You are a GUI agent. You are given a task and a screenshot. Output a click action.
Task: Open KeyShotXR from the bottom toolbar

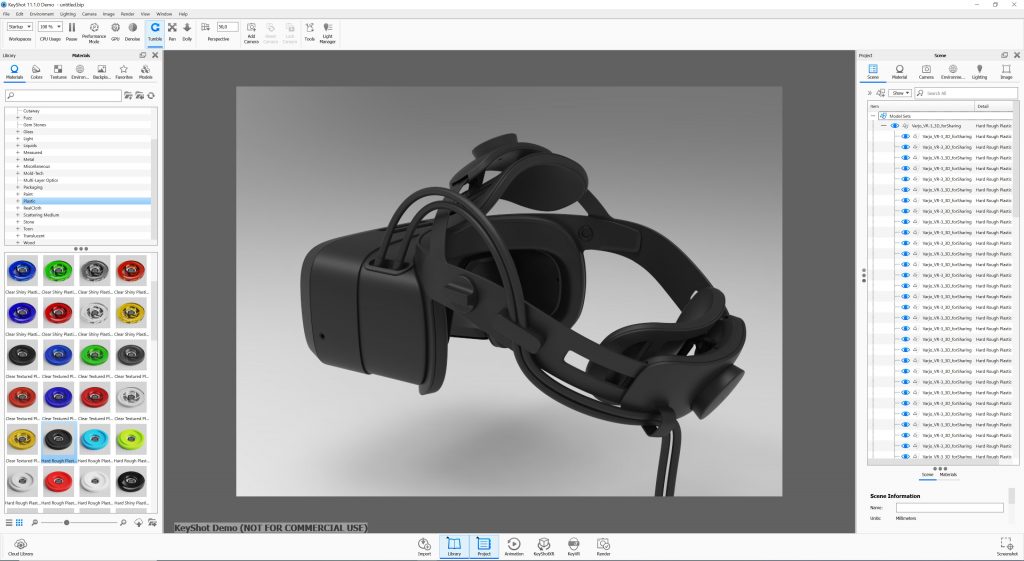[544, 544]
